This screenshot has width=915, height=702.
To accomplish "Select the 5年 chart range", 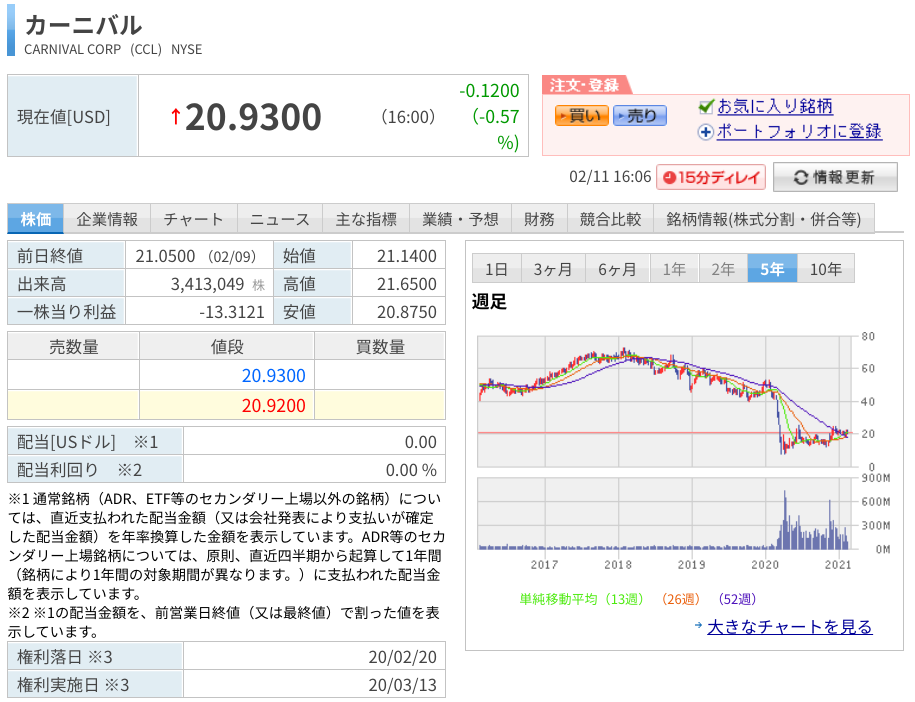I will click(x=772, y=268).
